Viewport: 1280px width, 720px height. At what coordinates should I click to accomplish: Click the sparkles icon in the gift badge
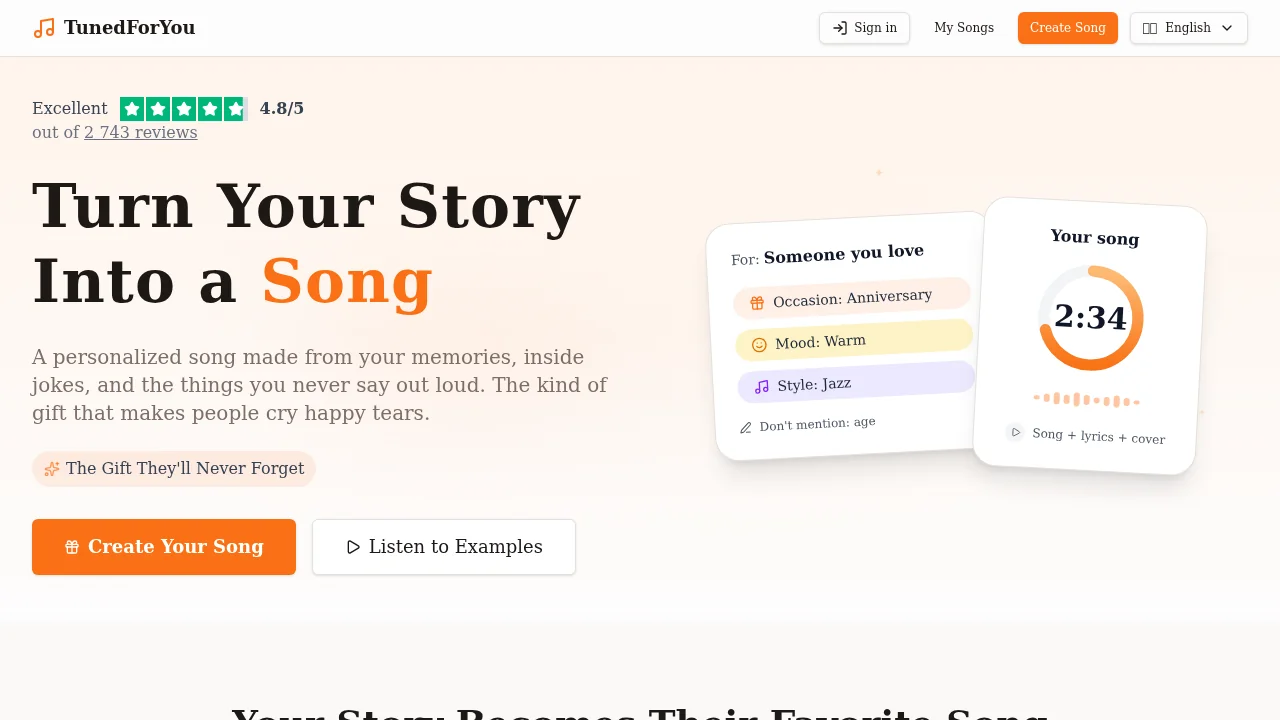tap(51, 468)
